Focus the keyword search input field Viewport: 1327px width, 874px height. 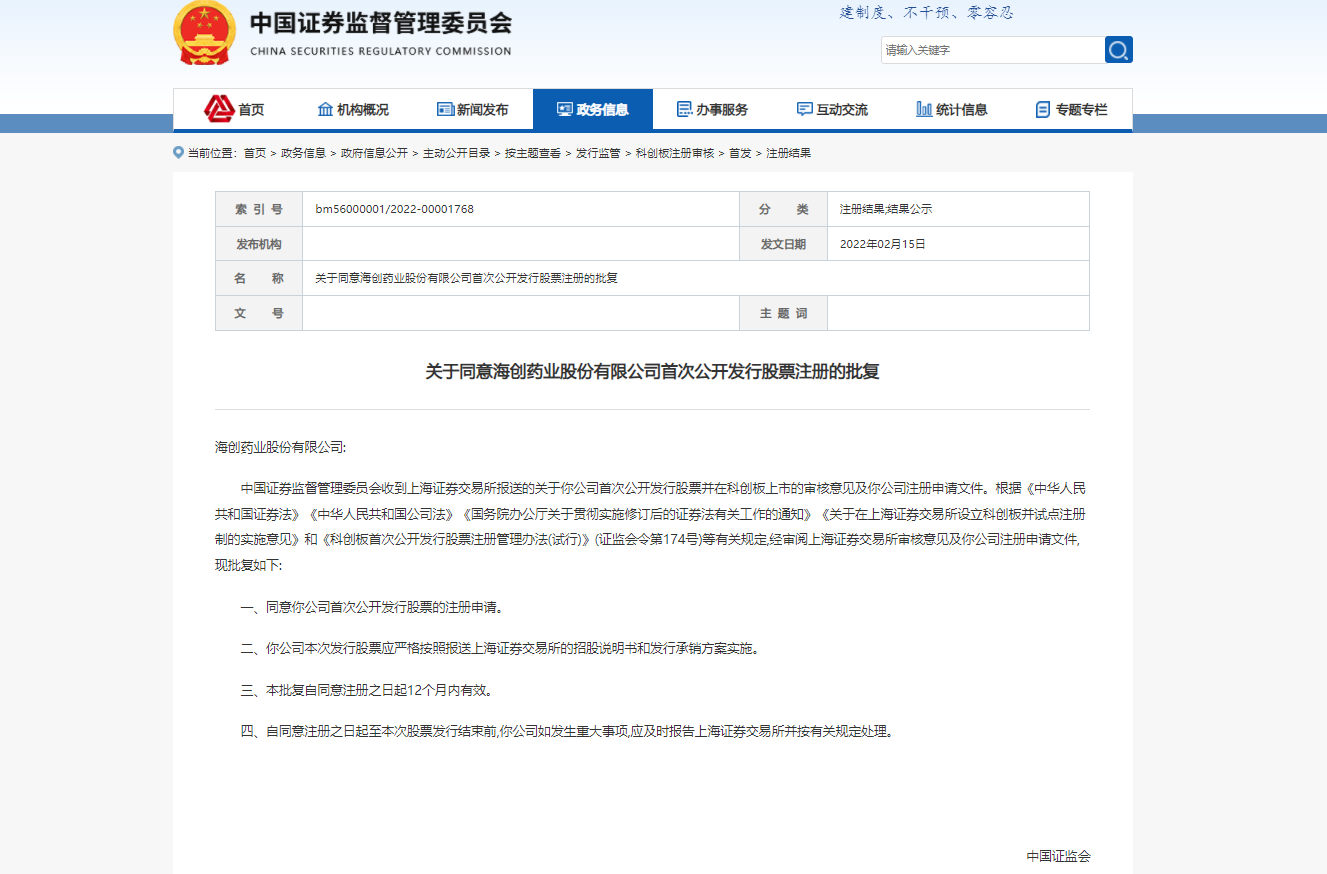(x=991, y=50)
